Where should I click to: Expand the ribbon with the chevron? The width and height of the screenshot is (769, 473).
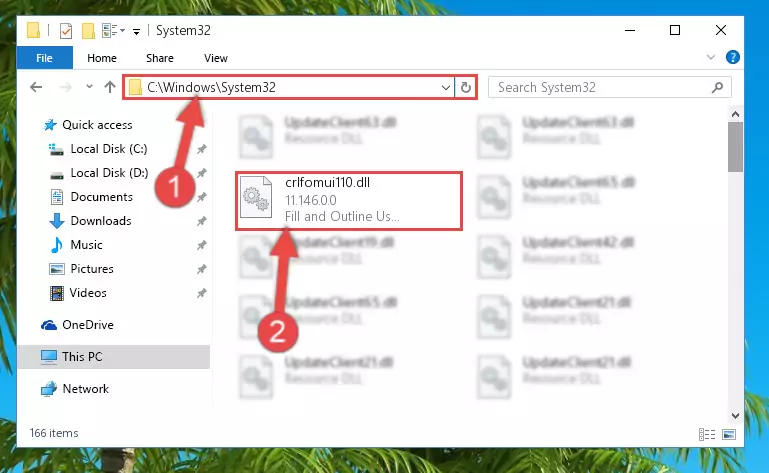pos(711,57)
